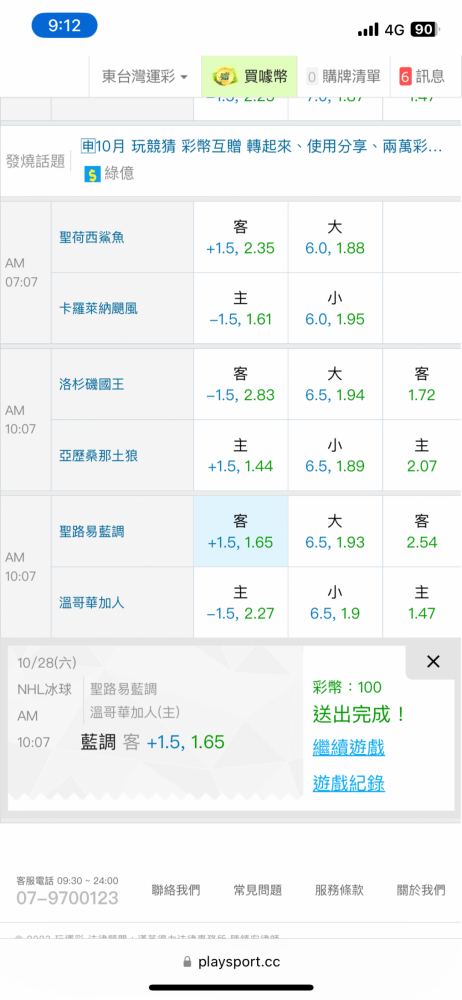The image size is (462, 1000).
Task: Click the yellow S icon beside 綠億
Action: click(92, 173)
